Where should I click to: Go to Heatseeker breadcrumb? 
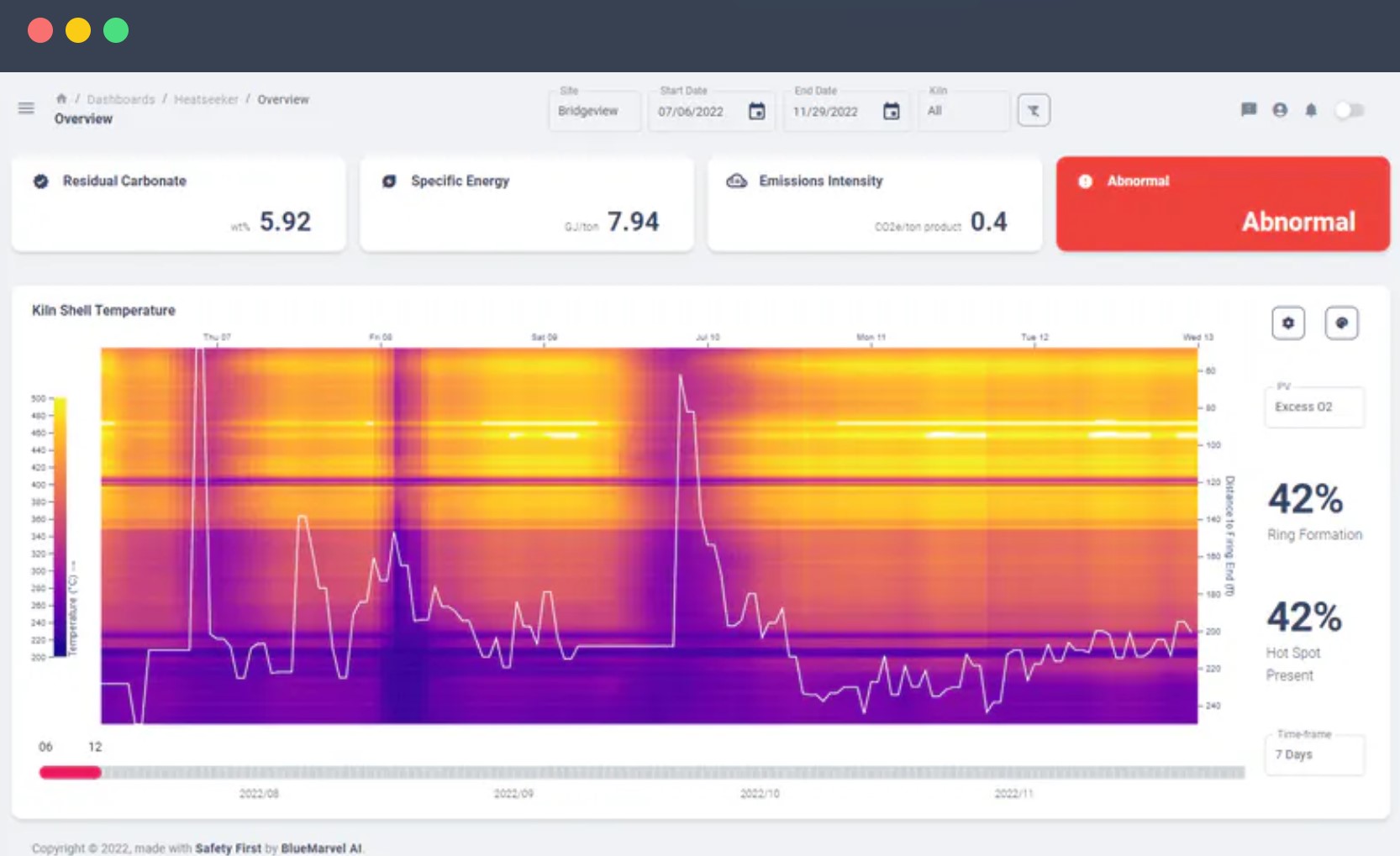[x=206, y=99]
